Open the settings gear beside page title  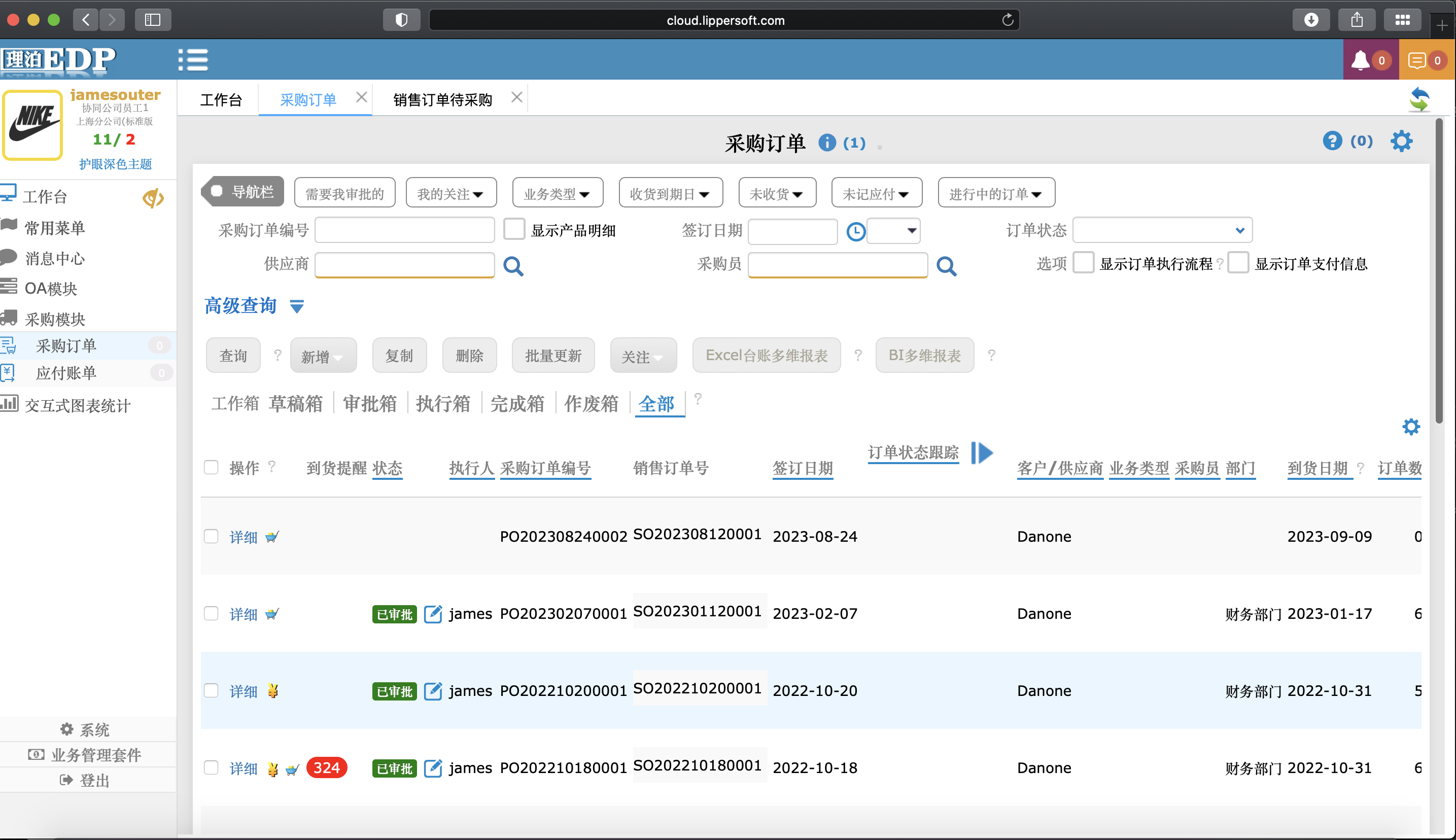coord(1401,142)
